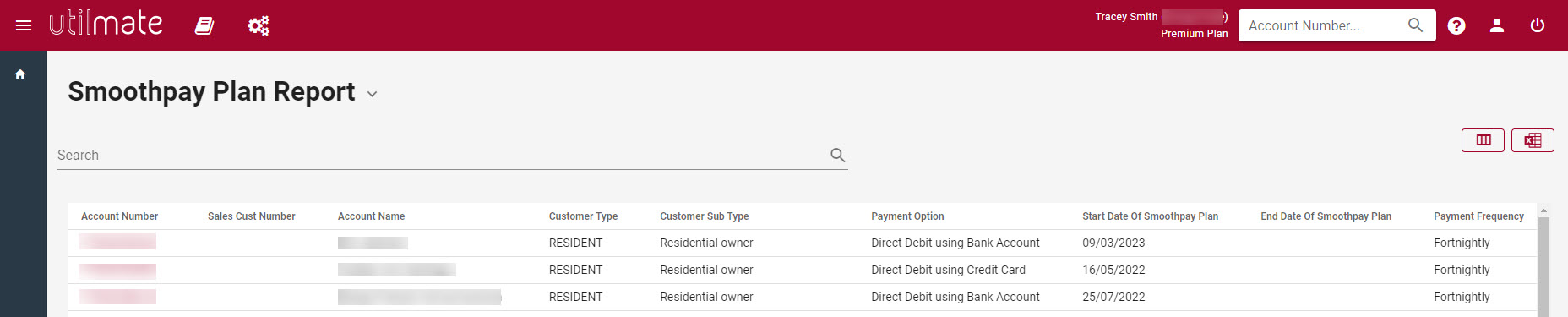Go to home via sidebar icon

pyautogui.click(x=20, y=74)
